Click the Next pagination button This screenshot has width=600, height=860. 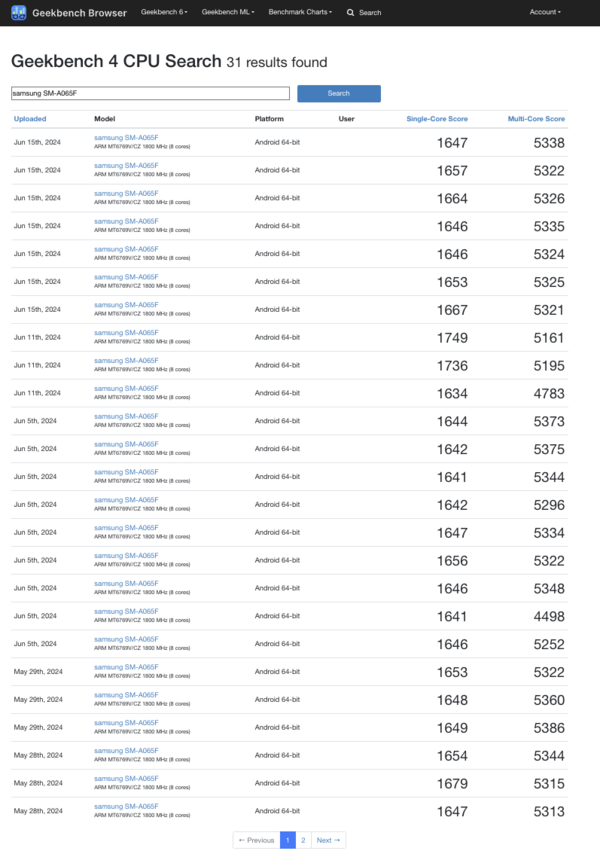(x=328, y=841)
